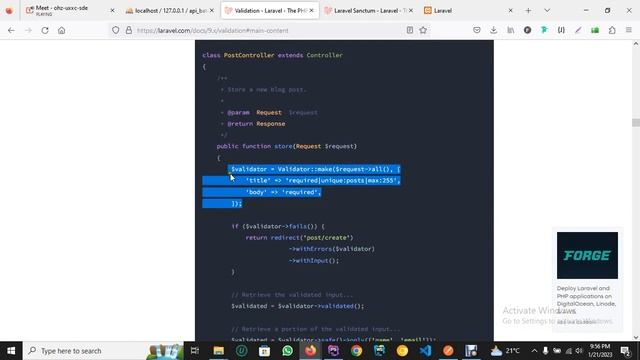Viewport: 640px width, 360px height.
Task: Open Google Chrome from the taskbar
Action: [356, 351]
